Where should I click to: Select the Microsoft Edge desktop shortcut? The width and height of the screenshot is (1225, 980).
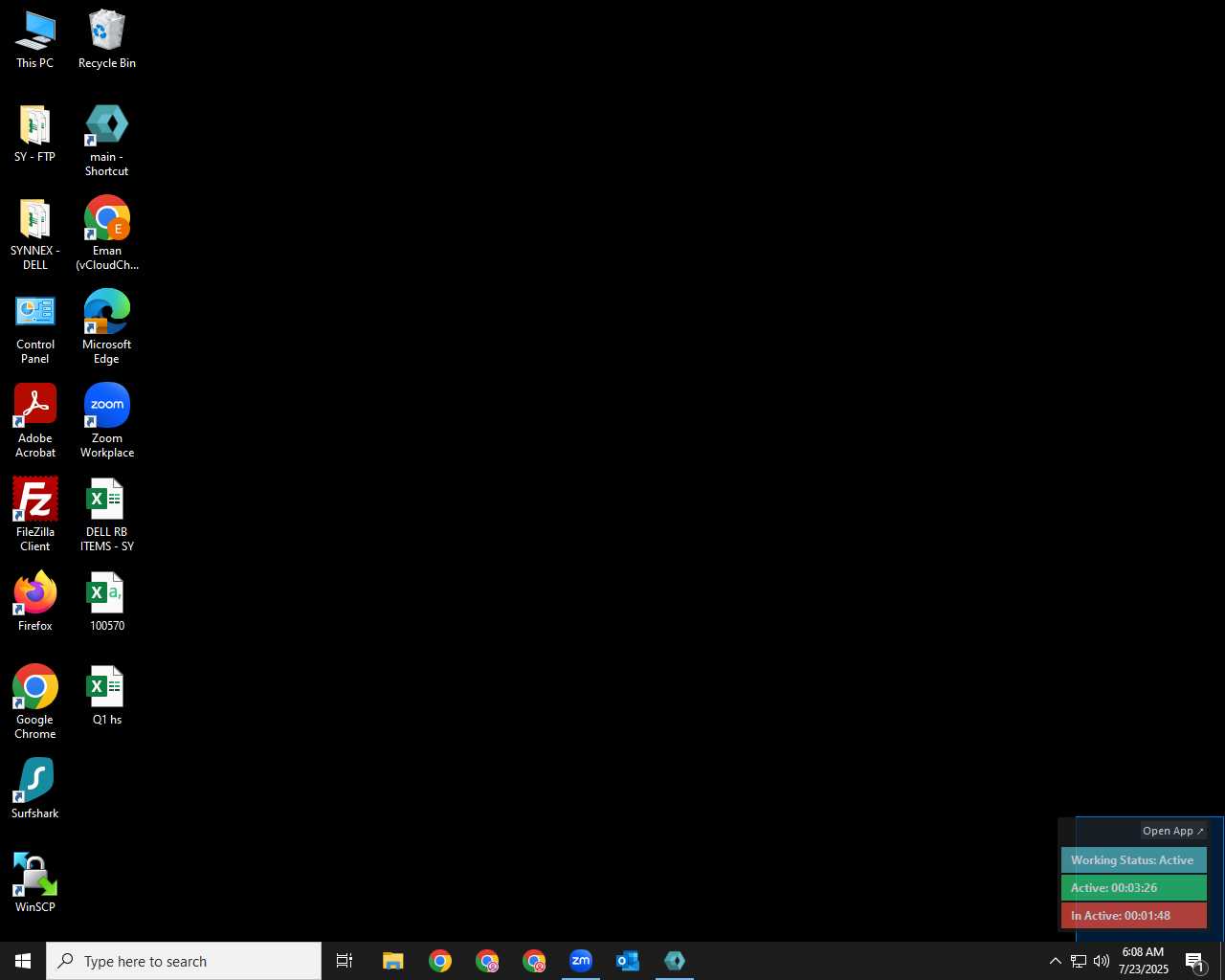pyautogui.click(x=107, y=328)
